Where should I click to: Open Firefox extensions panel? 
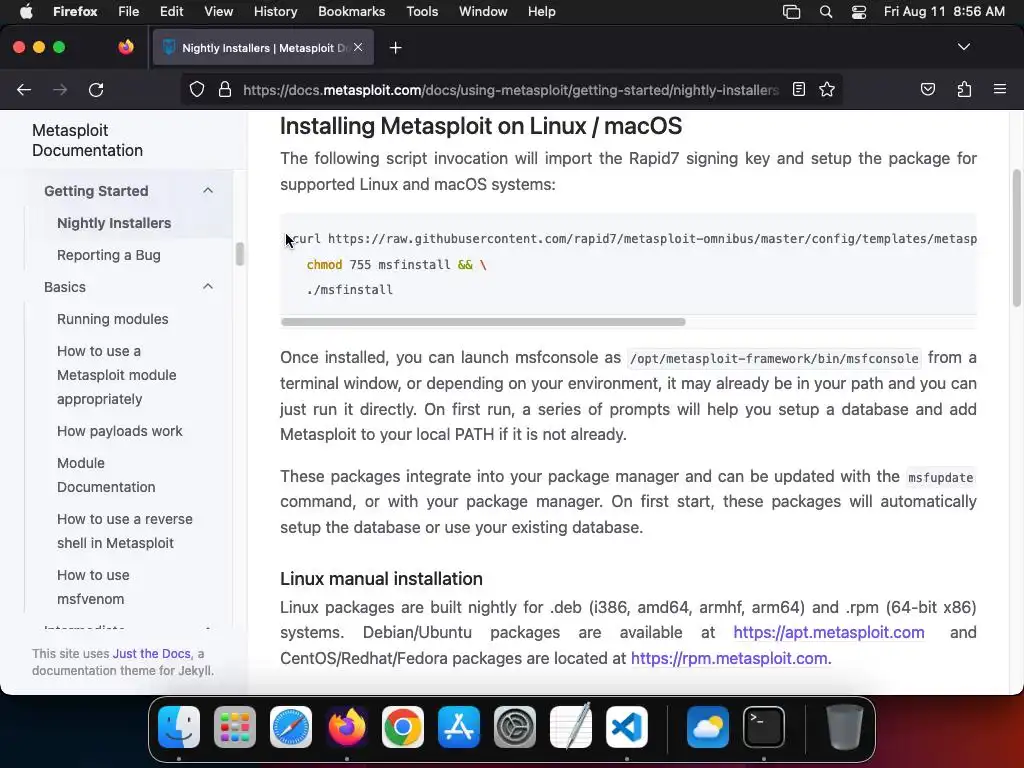pos(964,89)
